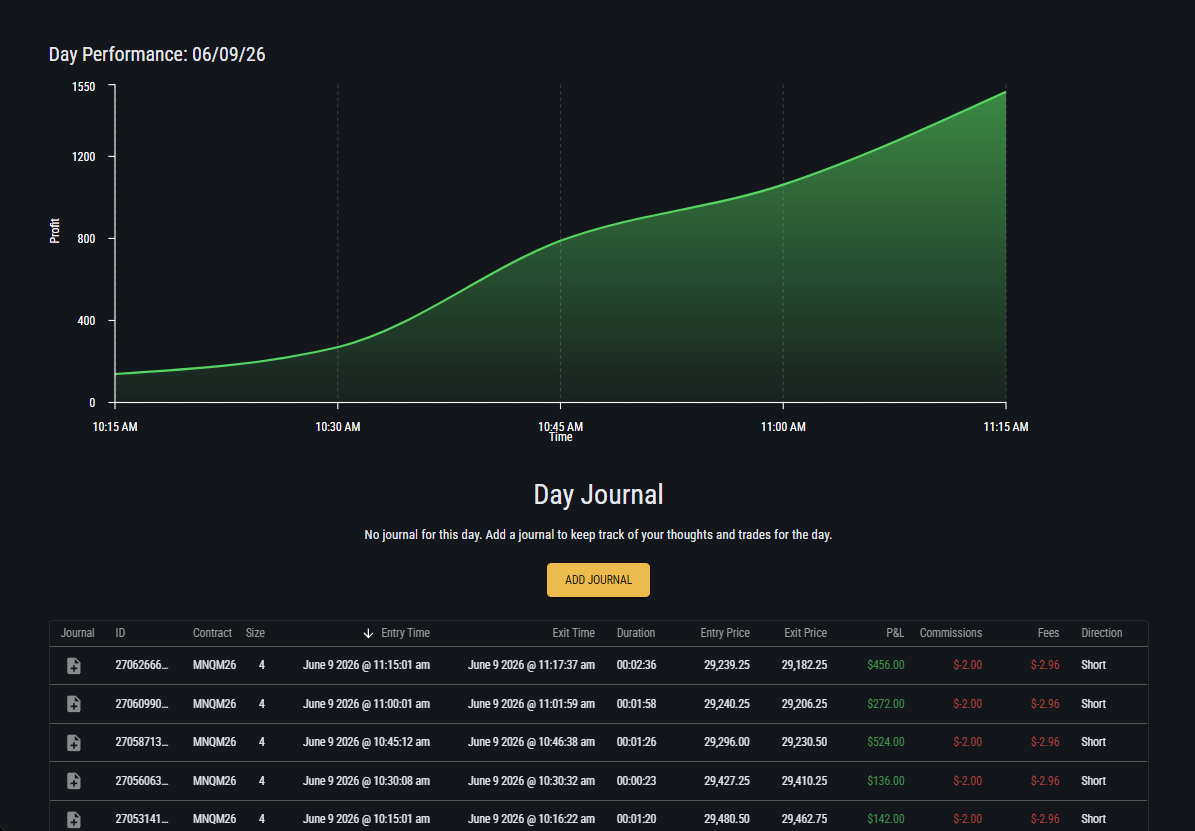
Task: Click duration 00:02:36 cell
Action: coord(636,665)
